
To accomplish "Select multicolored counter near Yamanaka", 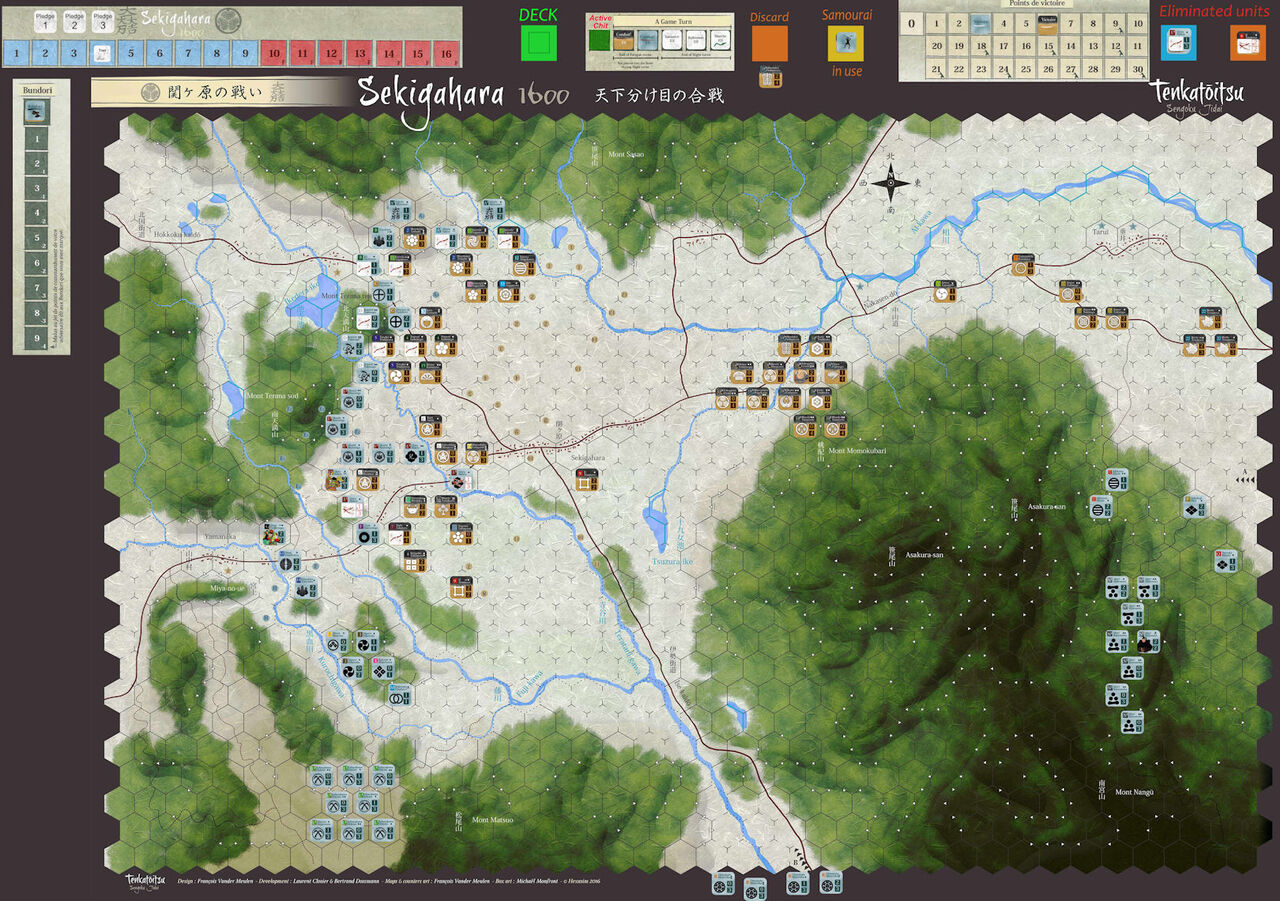I will point(274,535).
